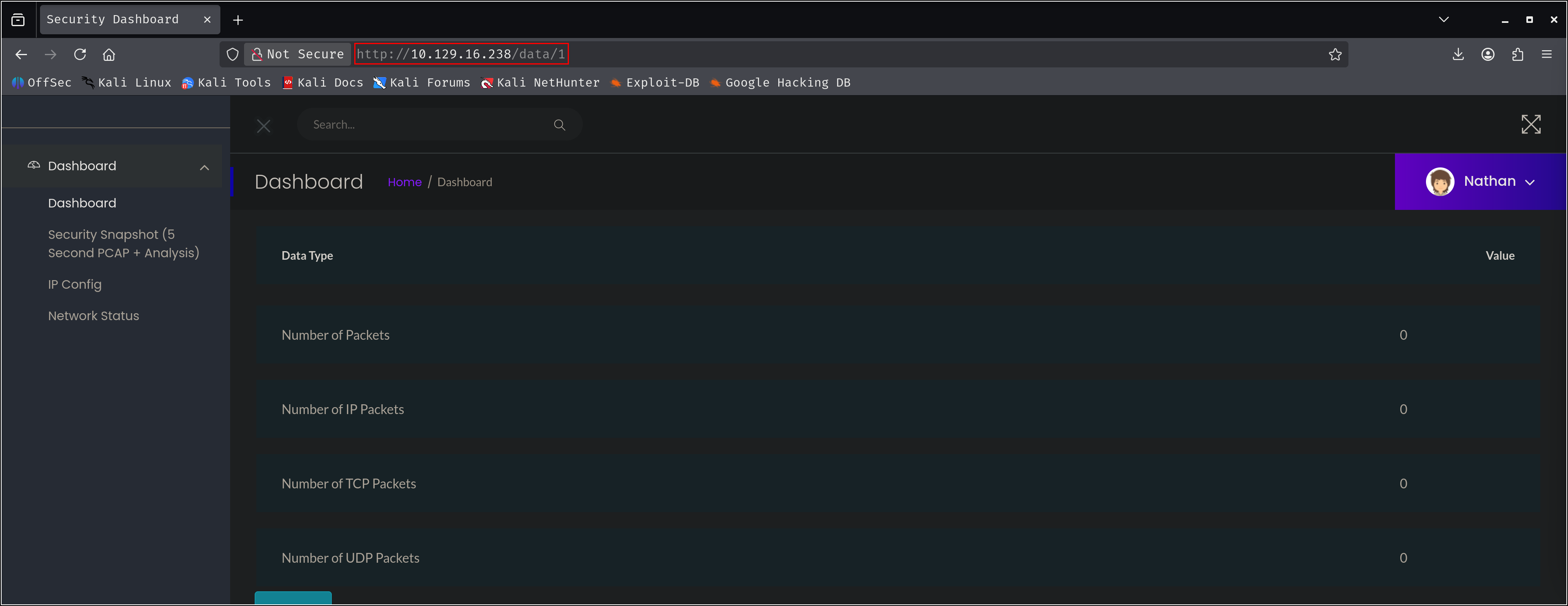1568x606 pixels.
Task: Open the Firefox account icon
Action: (x=1488, y=54)
